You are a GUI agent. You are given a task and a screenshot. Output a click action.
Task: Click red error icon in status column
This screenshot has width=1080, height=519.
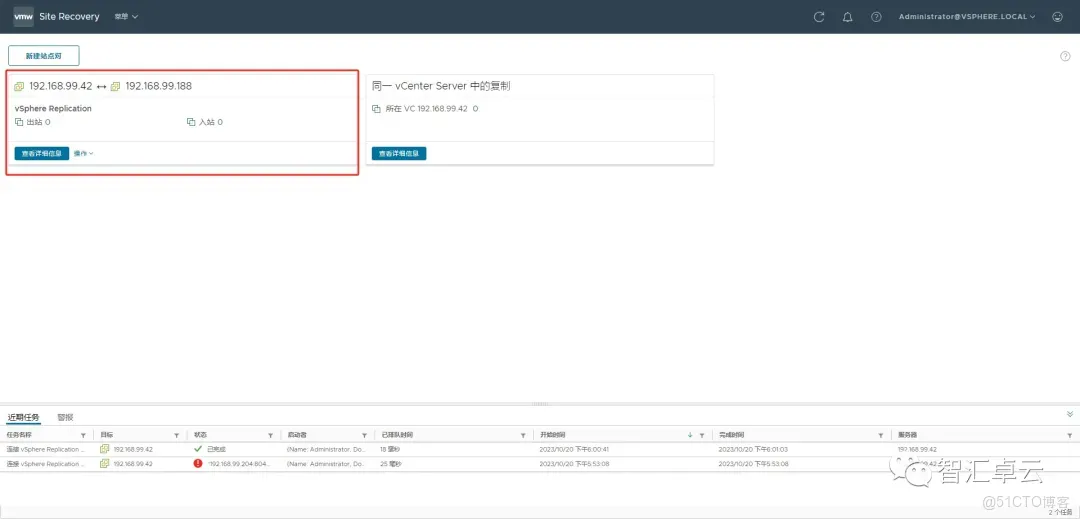coord(198,463)
